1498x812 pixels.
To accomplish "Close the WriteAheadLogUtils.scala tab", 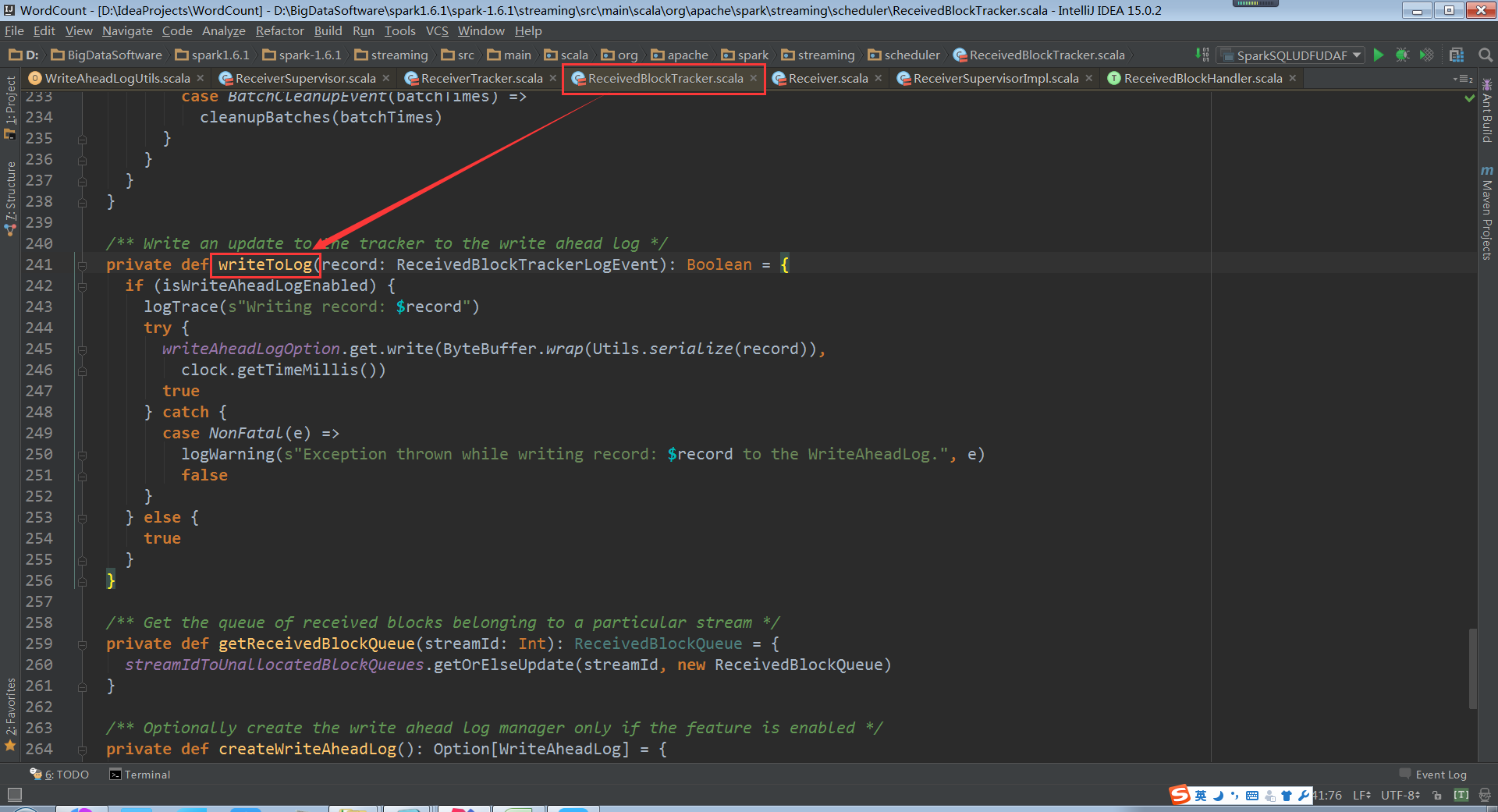I will coord(201,79).
